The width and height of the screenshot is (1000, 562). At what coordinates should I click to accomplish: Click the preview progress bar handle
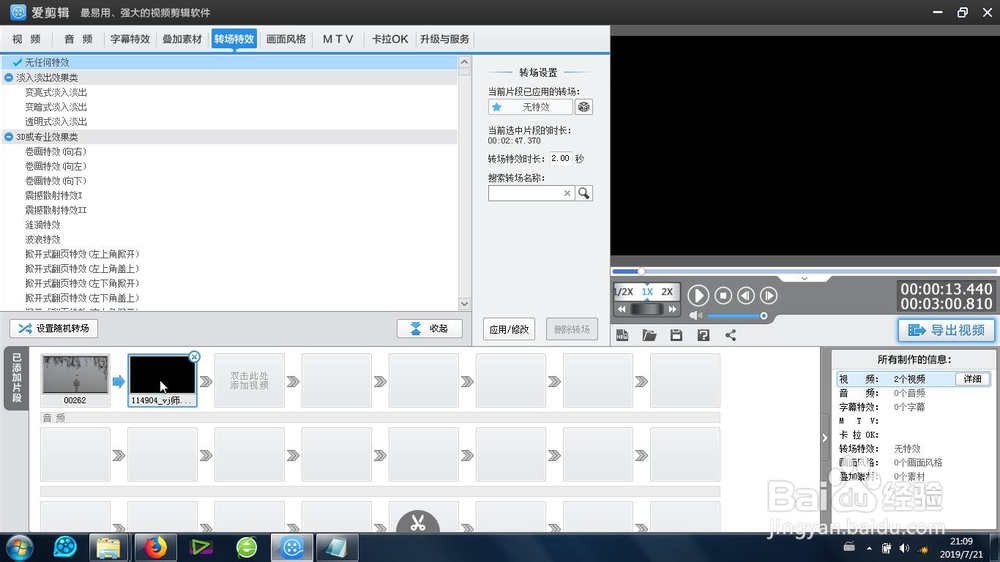pyautogui.click(x=641, y=272)
